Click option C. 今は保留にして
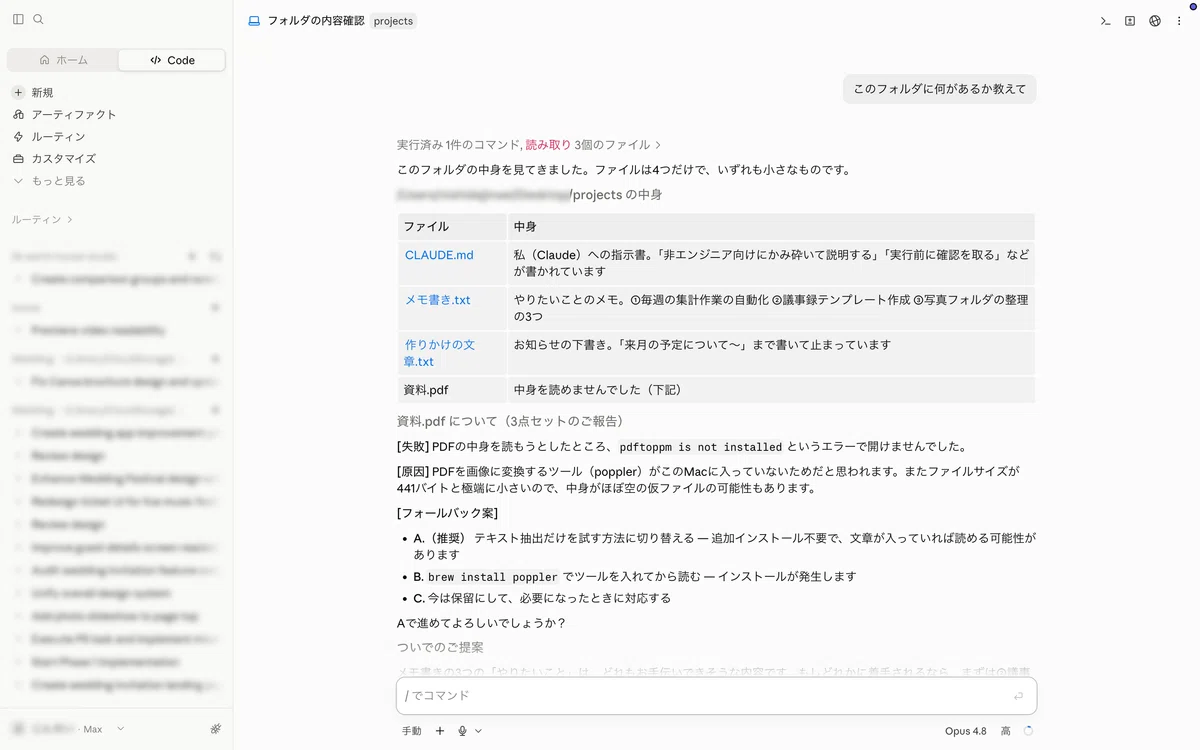 (x=542, y=598)
